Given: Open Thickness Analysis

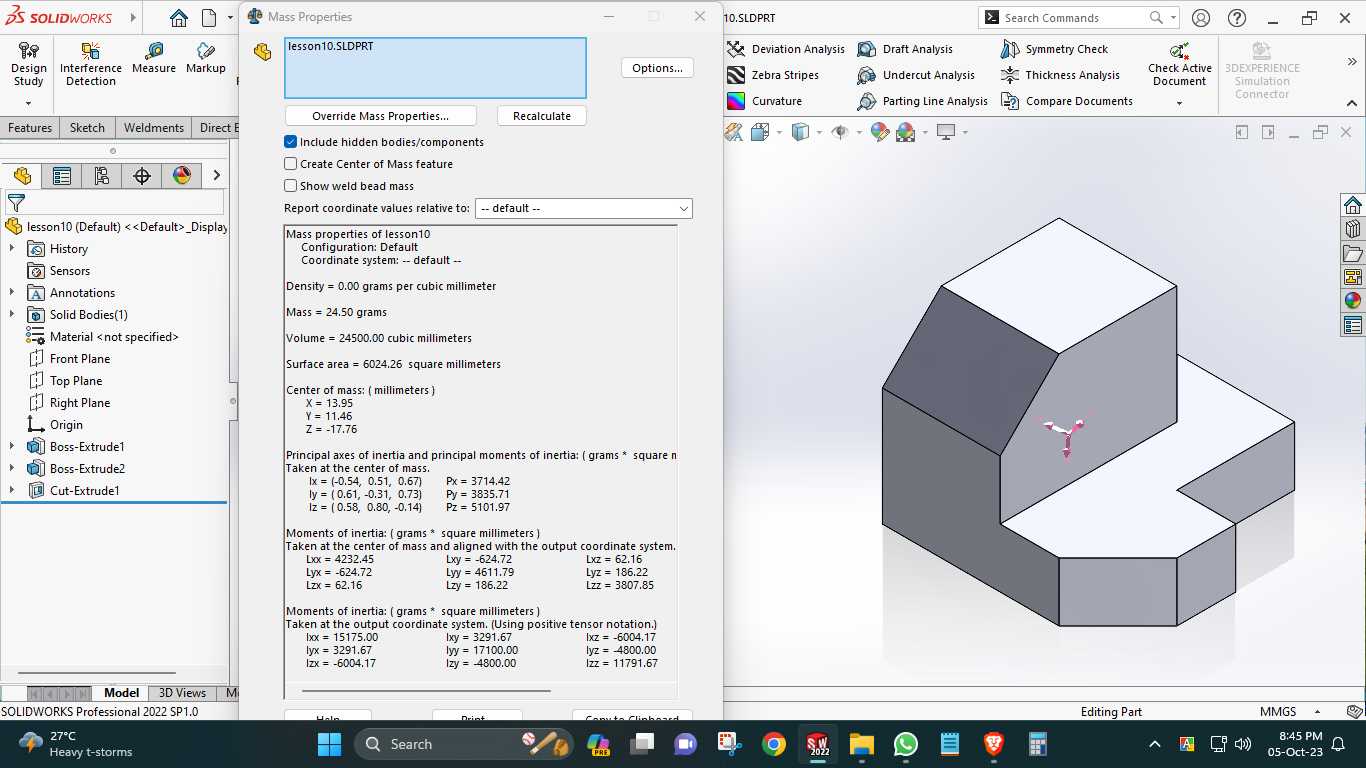Looking at the screenshot, I should pos(1061,75).
